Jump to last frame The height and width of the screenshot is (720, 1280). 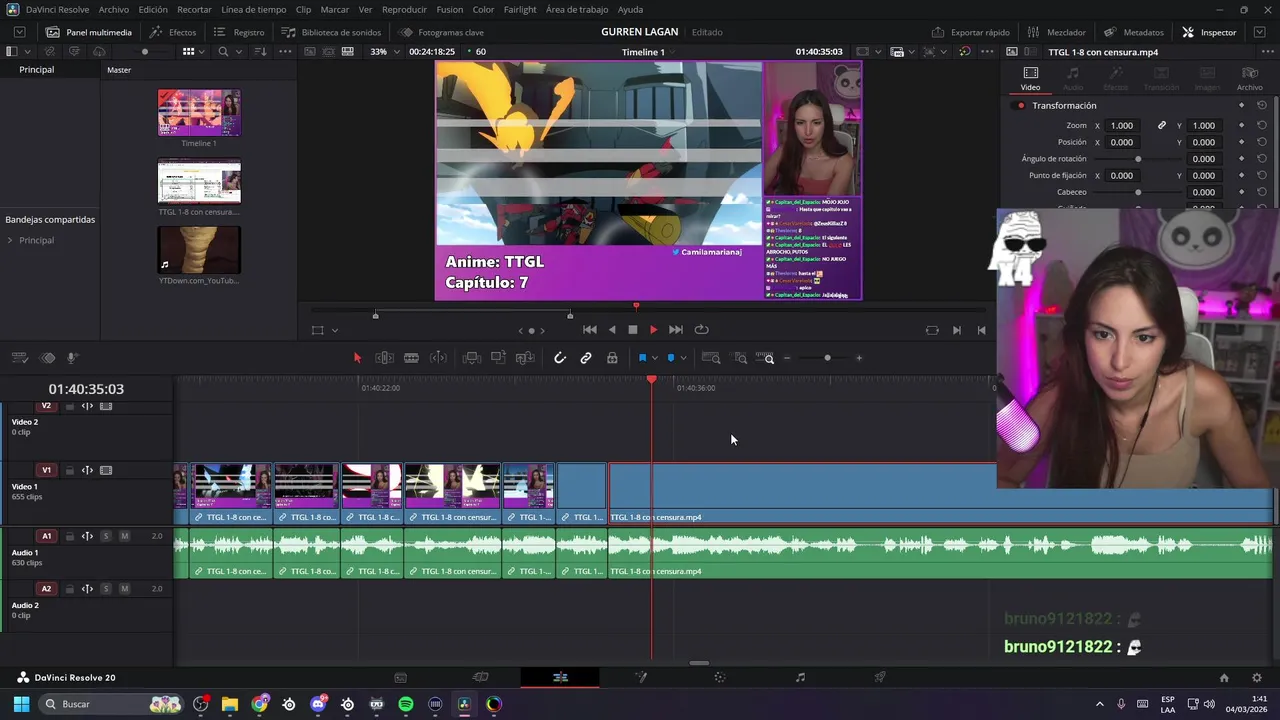[676, 330]
